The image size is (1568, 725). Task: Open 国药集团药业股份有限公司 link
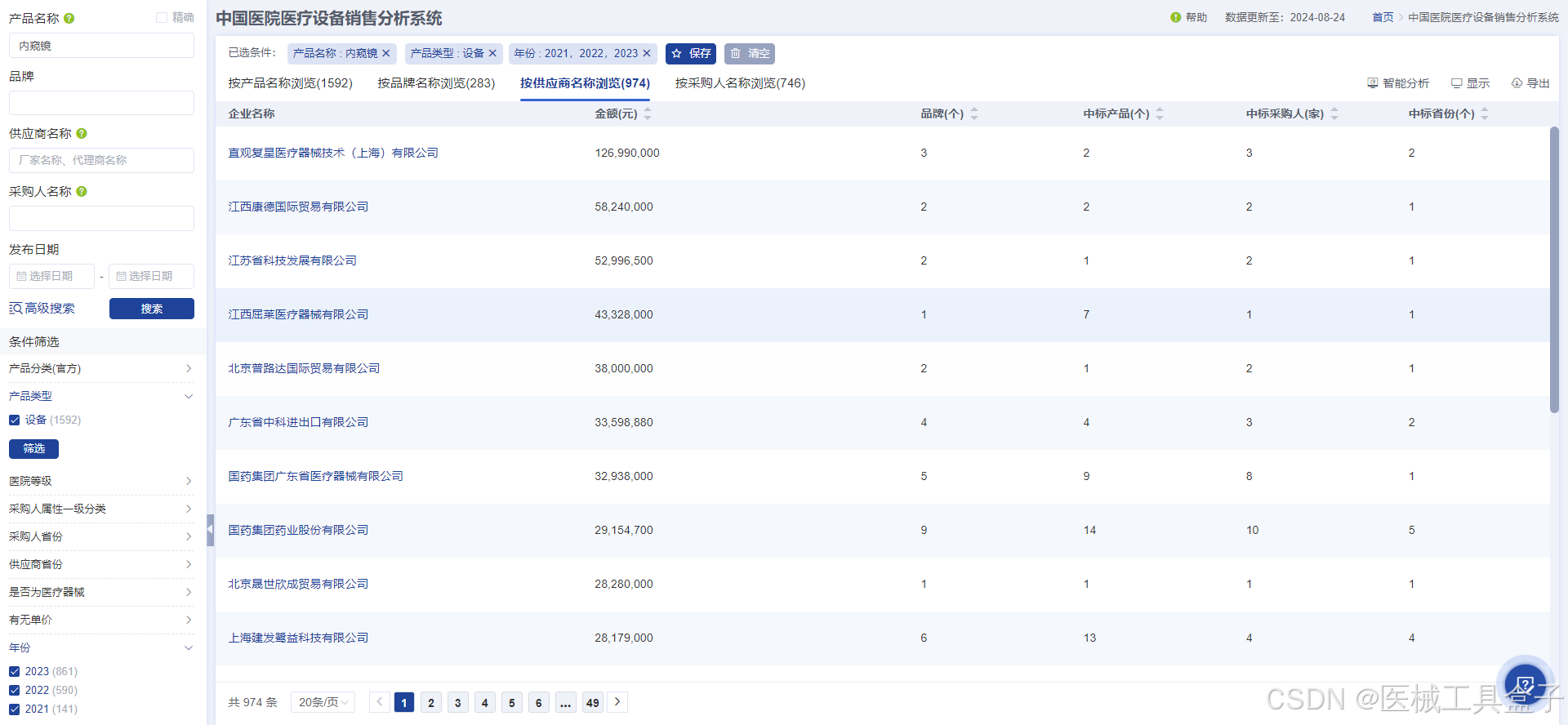298,530
